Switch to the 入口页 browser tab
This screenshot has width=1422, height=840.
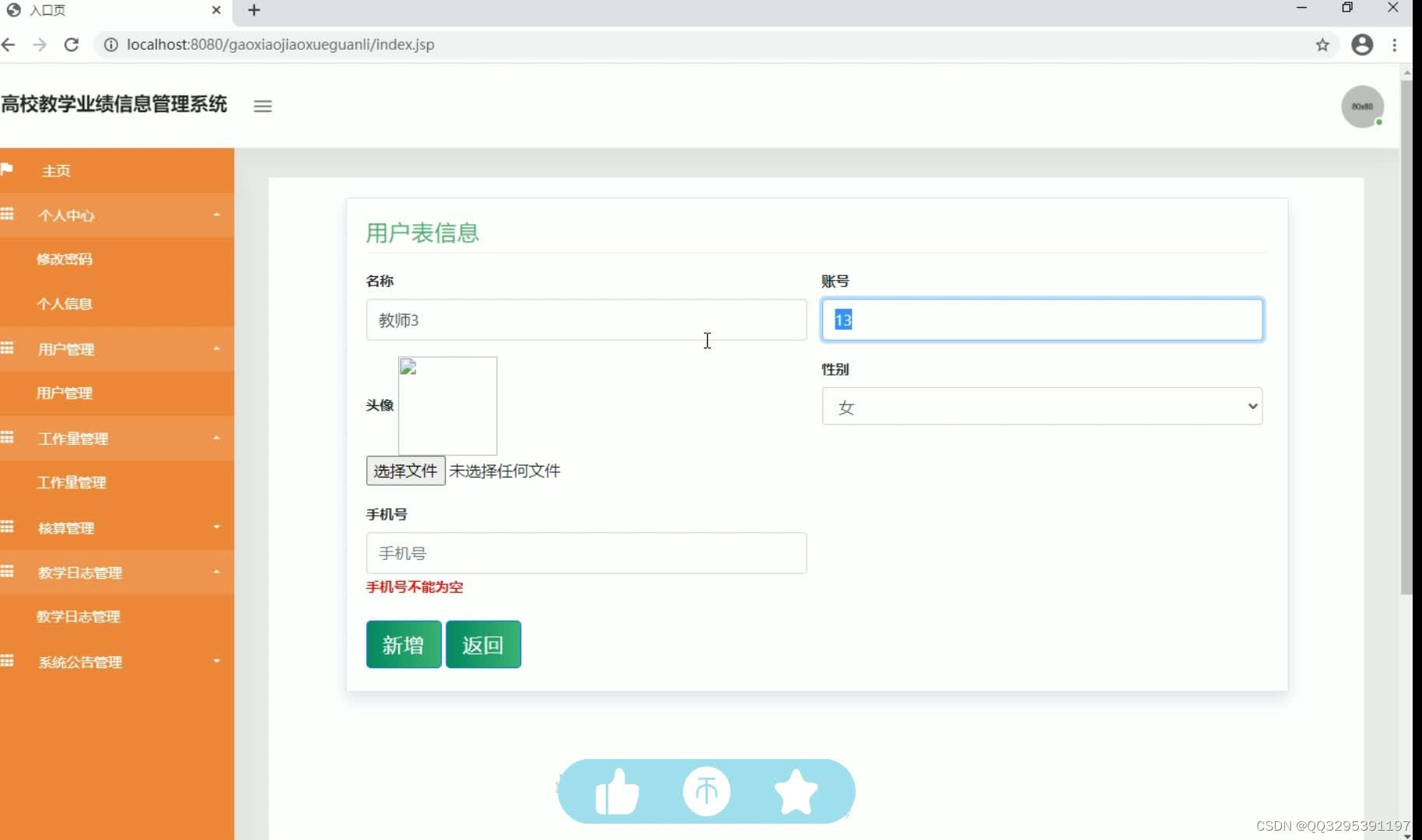(x=115, y=10)
